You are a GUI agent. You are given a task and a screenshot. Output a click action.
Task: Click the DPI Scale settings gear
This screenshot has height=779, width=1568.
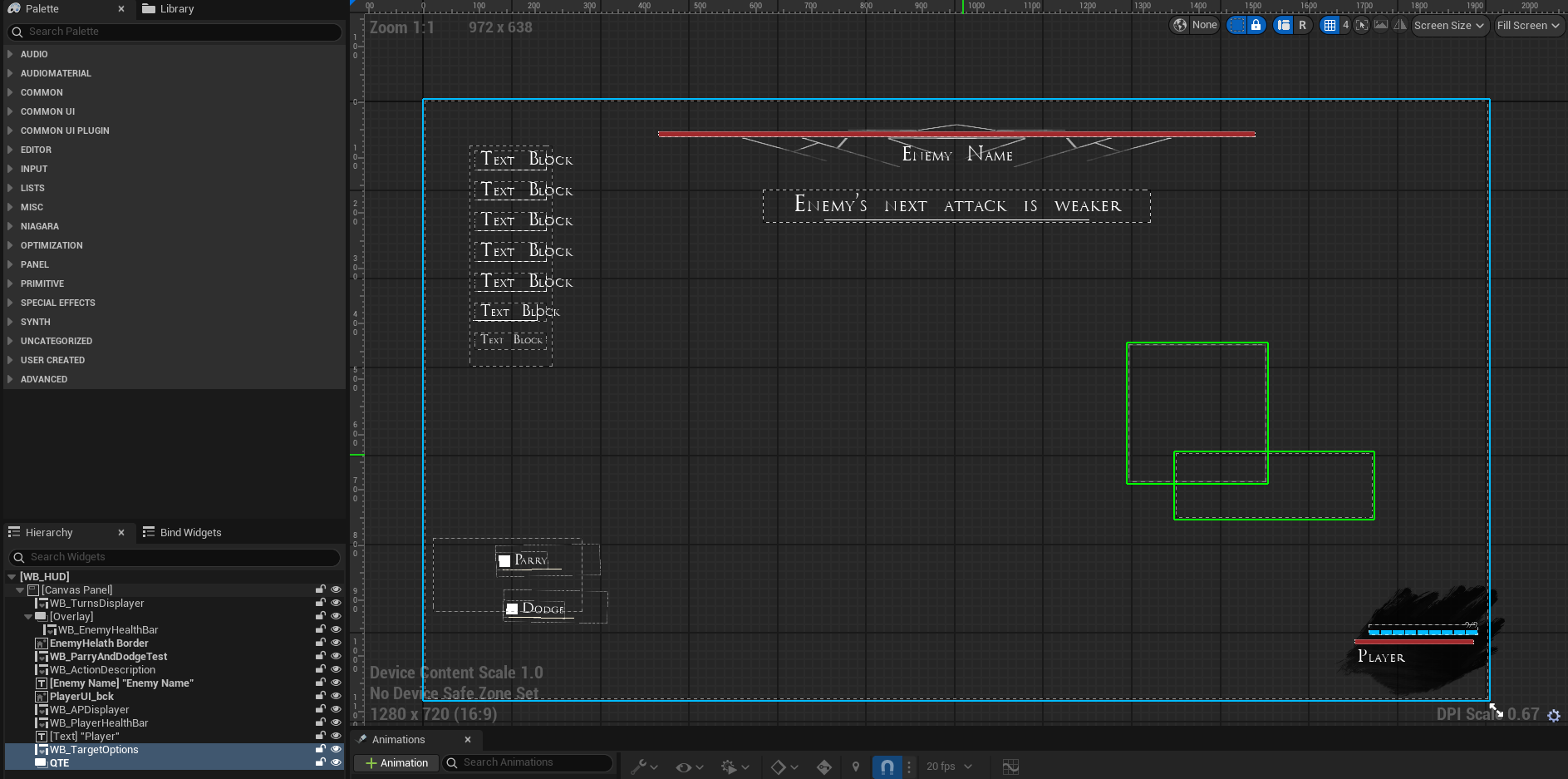coord(1553,715)
